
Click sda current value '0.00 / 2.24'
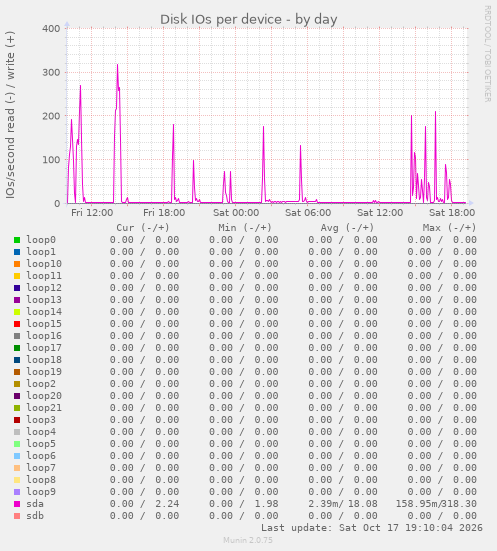click(144, 504)
